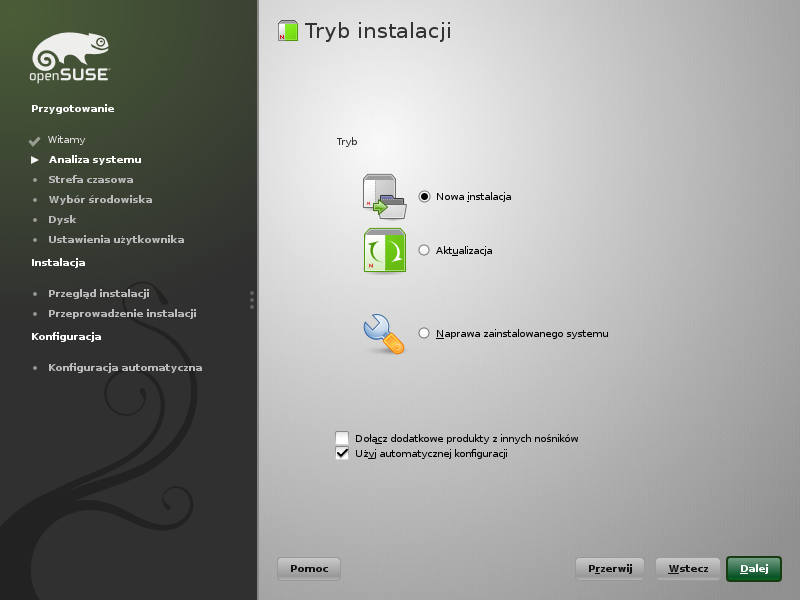Uncheck Użyj automatycznej konfiguracji
The image size is (800, 600).
pyautogui.click(x=343, y=454)
